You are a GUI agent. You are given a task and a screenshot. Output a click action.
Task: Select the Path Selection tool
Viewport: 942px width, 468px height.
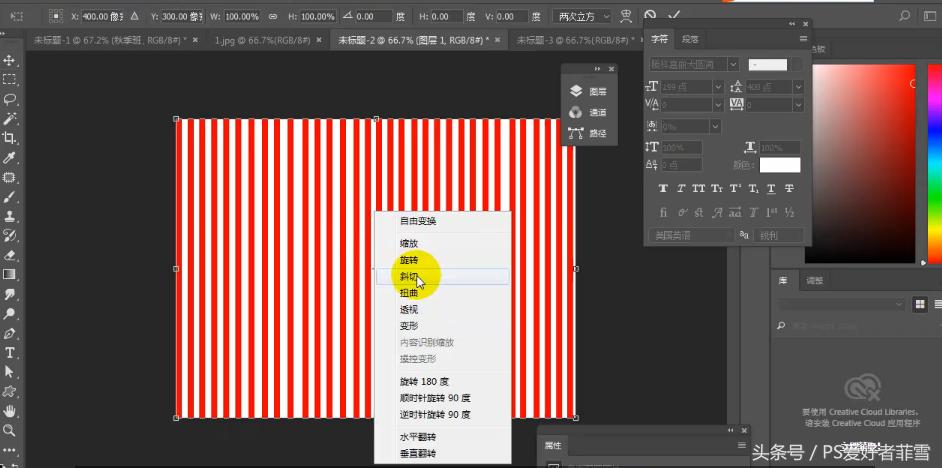9,371
